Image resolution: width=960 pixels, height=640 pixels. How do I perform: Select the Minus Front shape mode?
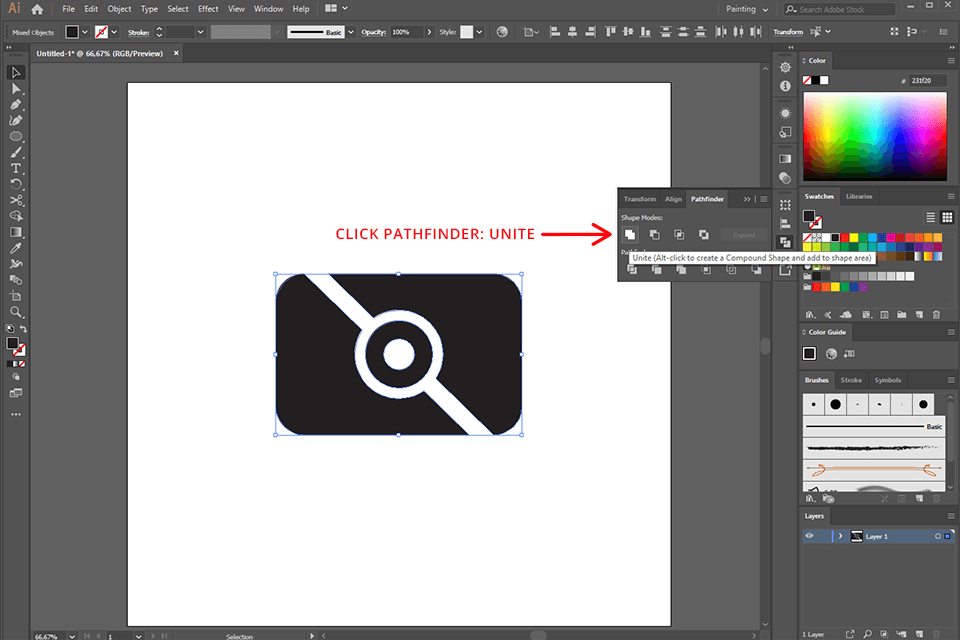pyautogui.click(x=655, y=234)
